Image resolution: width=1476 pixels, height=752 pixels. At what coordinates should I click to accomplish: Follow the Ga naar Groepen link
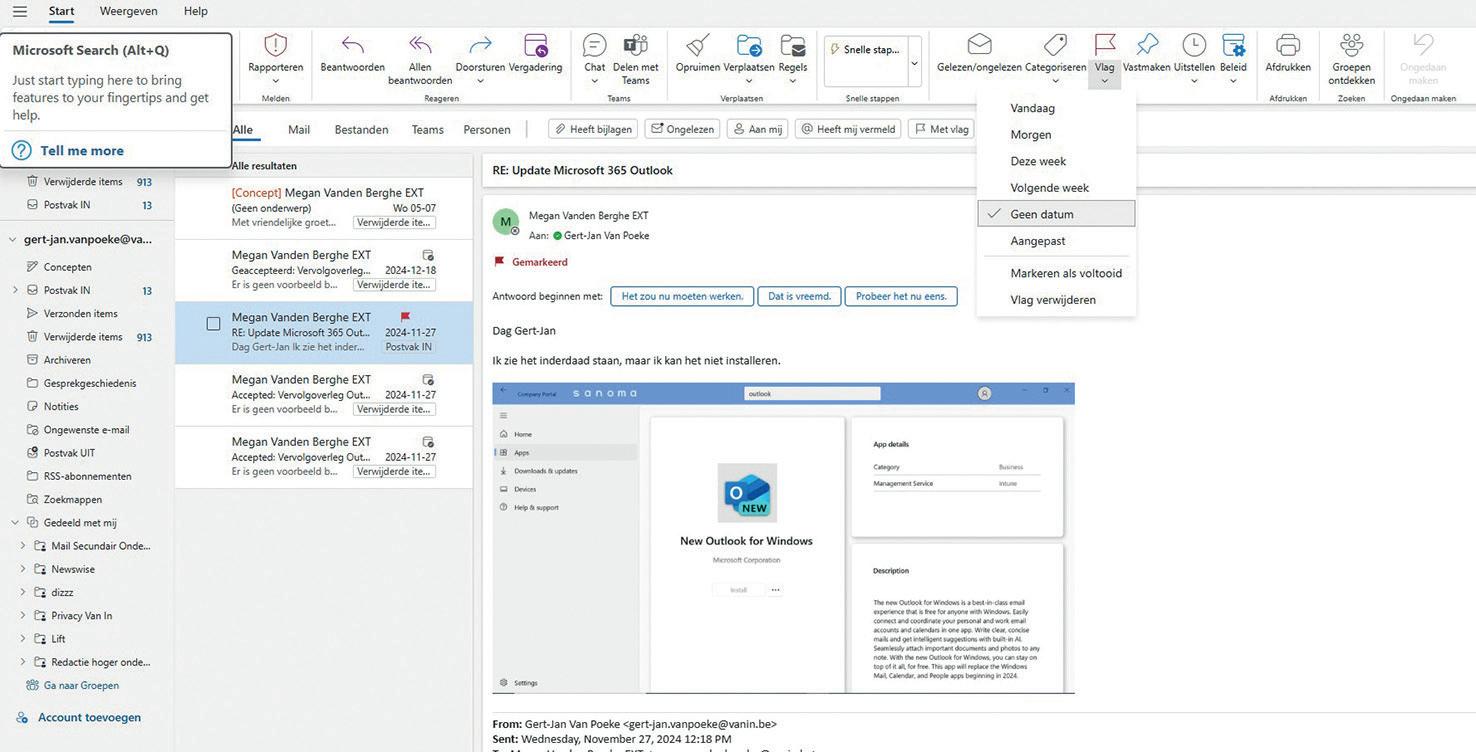point(81,686)
